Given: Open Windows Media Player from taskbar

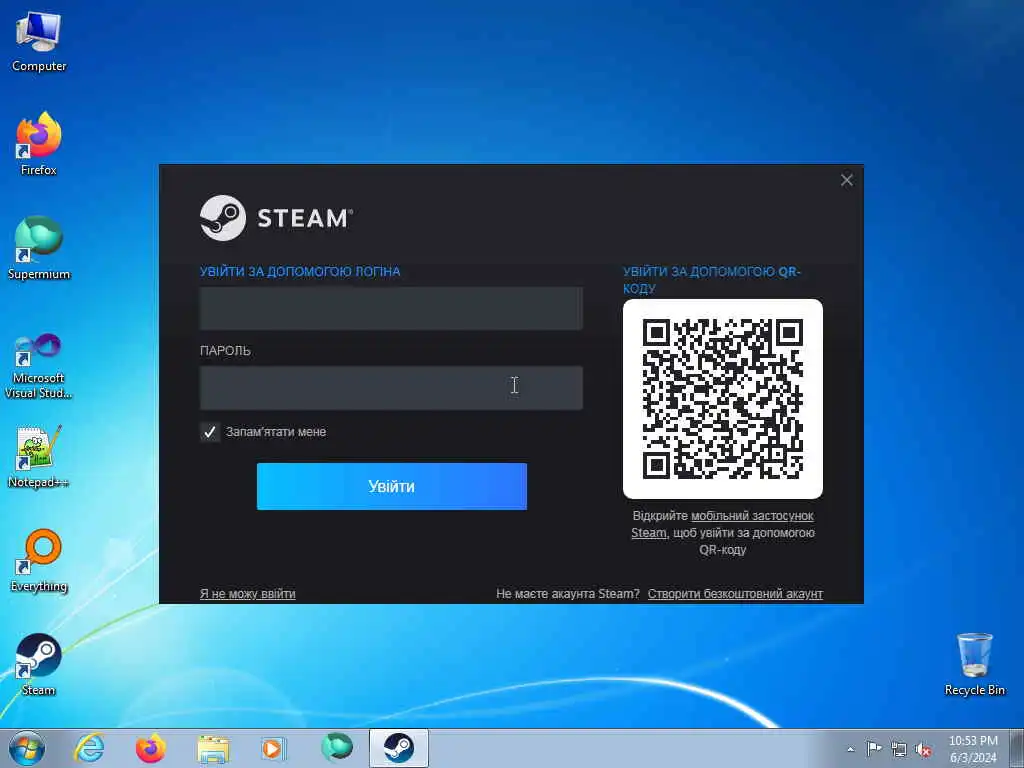Looking at the screenshot, I should 274,748.
